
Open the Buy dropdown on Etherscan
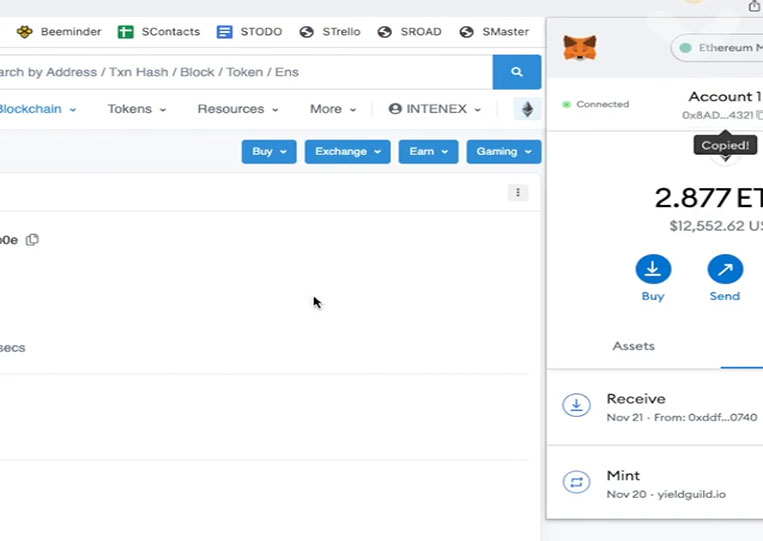[x=269, y=152]
